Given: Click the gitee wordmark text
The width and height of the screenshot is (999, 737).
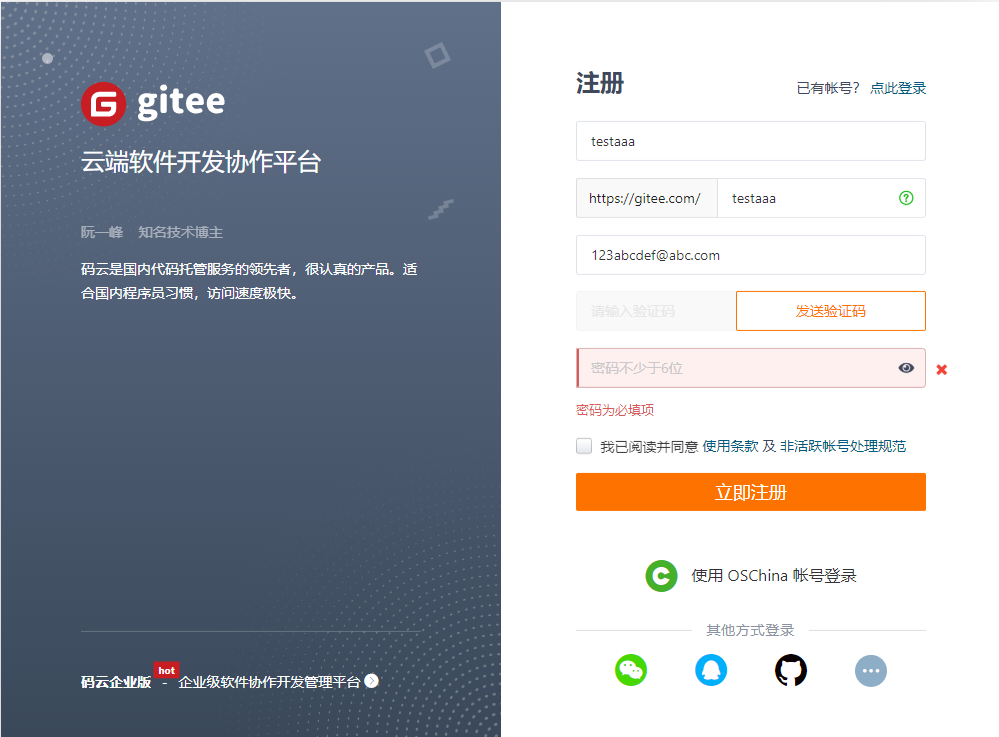Looking at the screenshot, I should point(182,103).
